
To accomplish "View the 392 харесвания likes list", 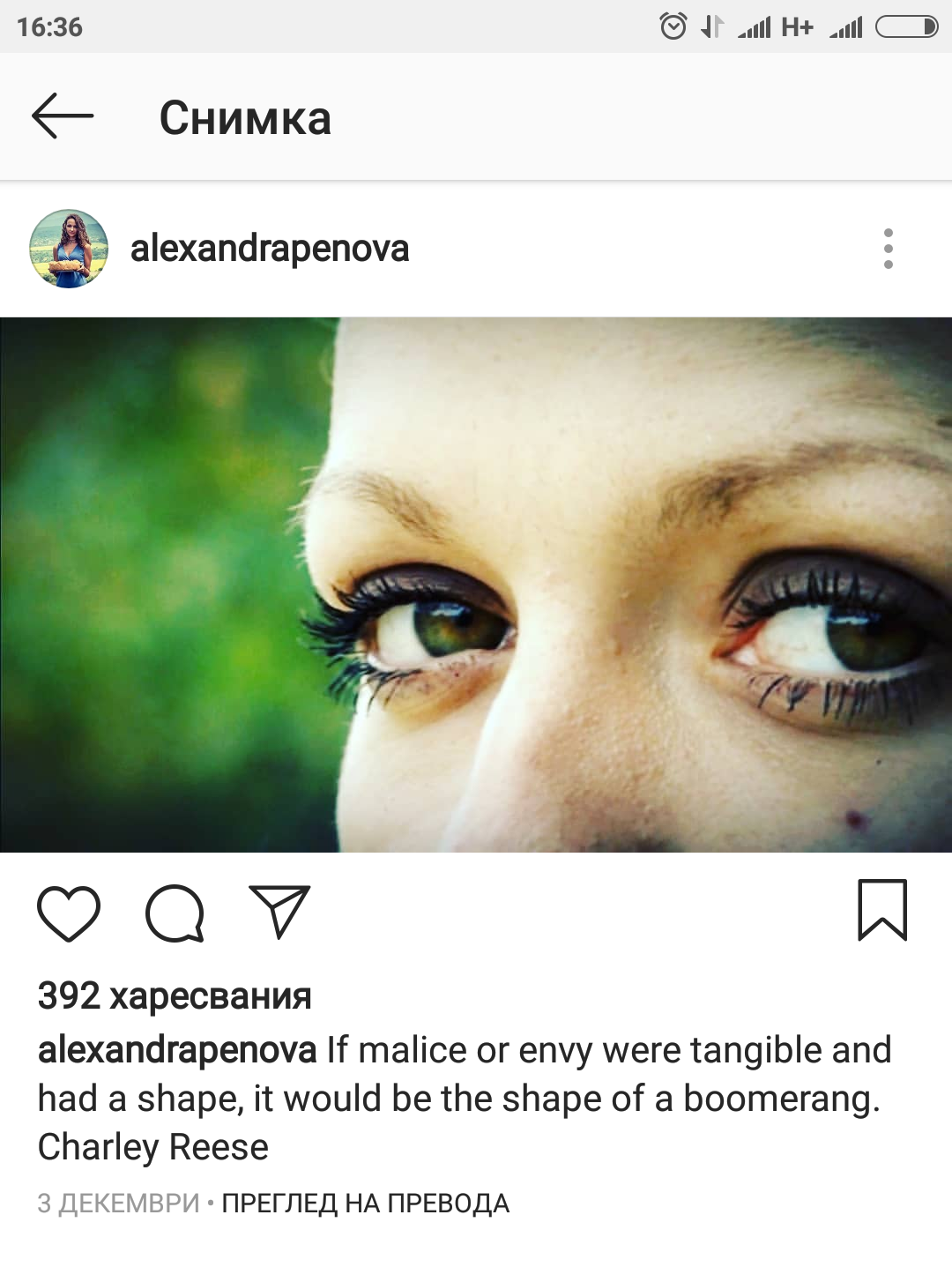I will [175, 995].
